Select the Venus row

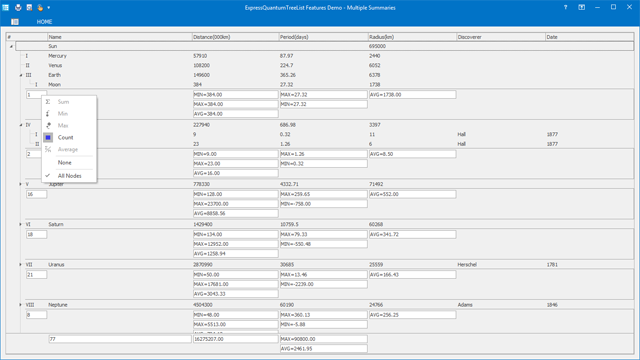tap(328, 65)
